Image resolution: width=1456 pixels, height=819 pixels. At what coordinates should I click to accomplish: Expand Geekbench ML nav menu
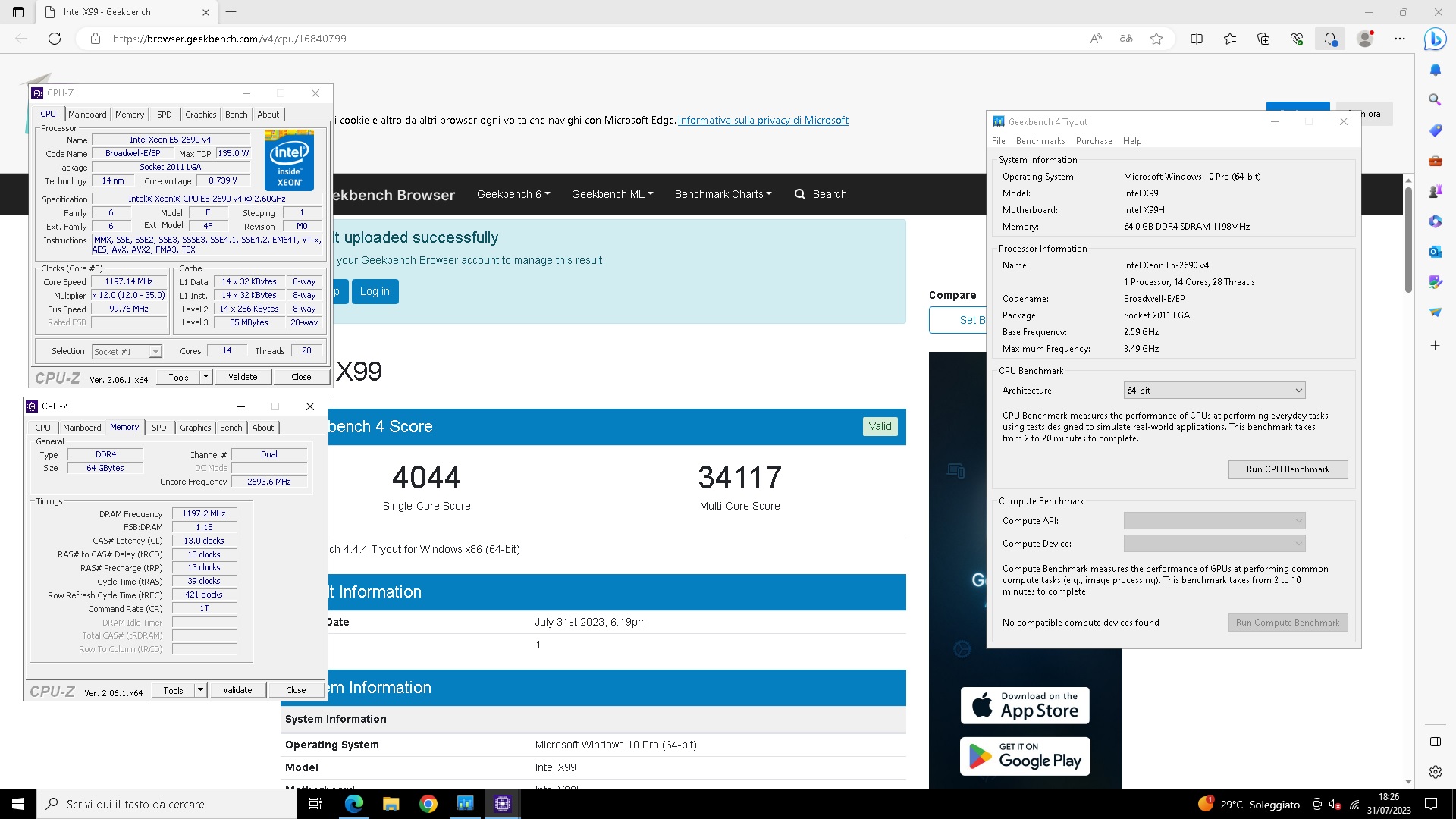612,194
